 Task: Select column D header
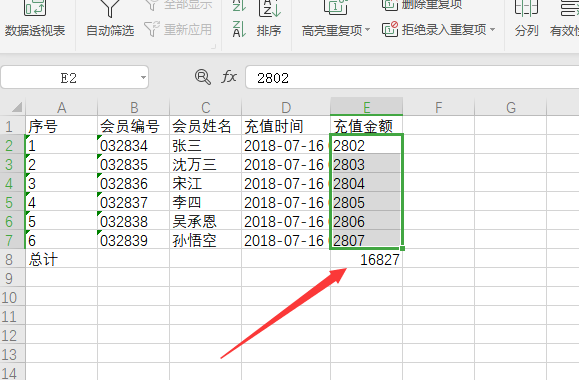click(286, 107)
